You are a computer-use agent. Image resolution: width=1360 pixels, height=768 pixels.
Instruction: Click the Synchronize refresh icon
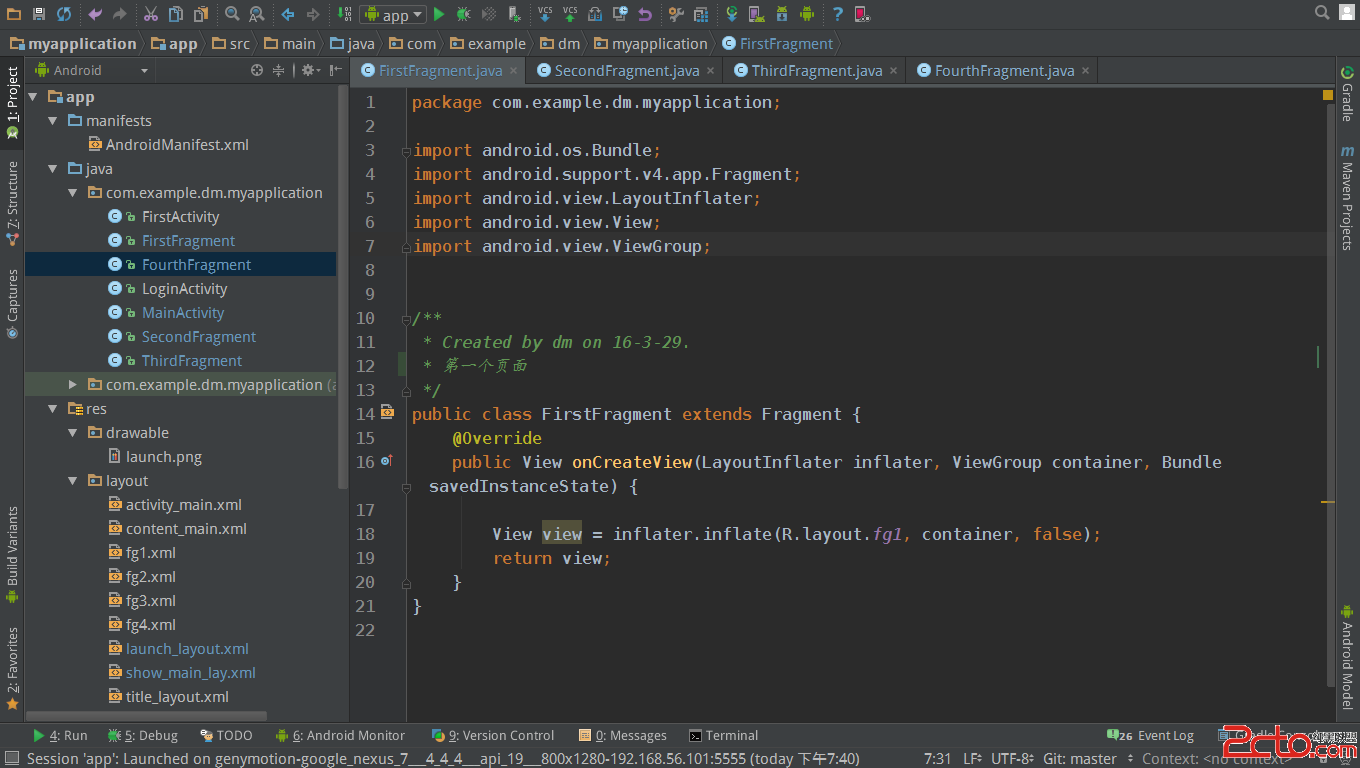[64, 14]
